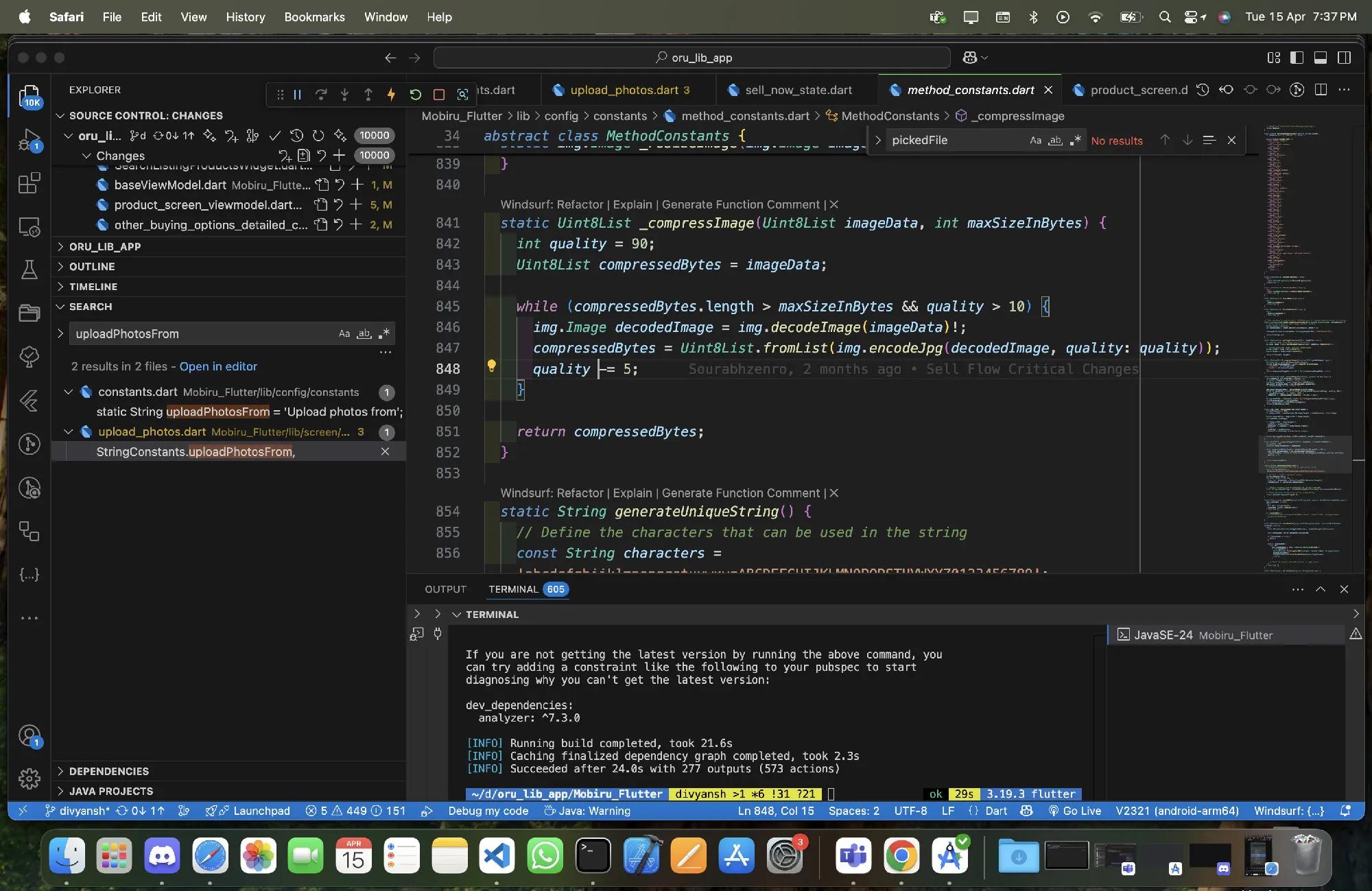The width and height of the screenshot is (1372, 891).
Task: Expand the OUTLINE section
Action: pyautogui.click(x=92, y=267)
